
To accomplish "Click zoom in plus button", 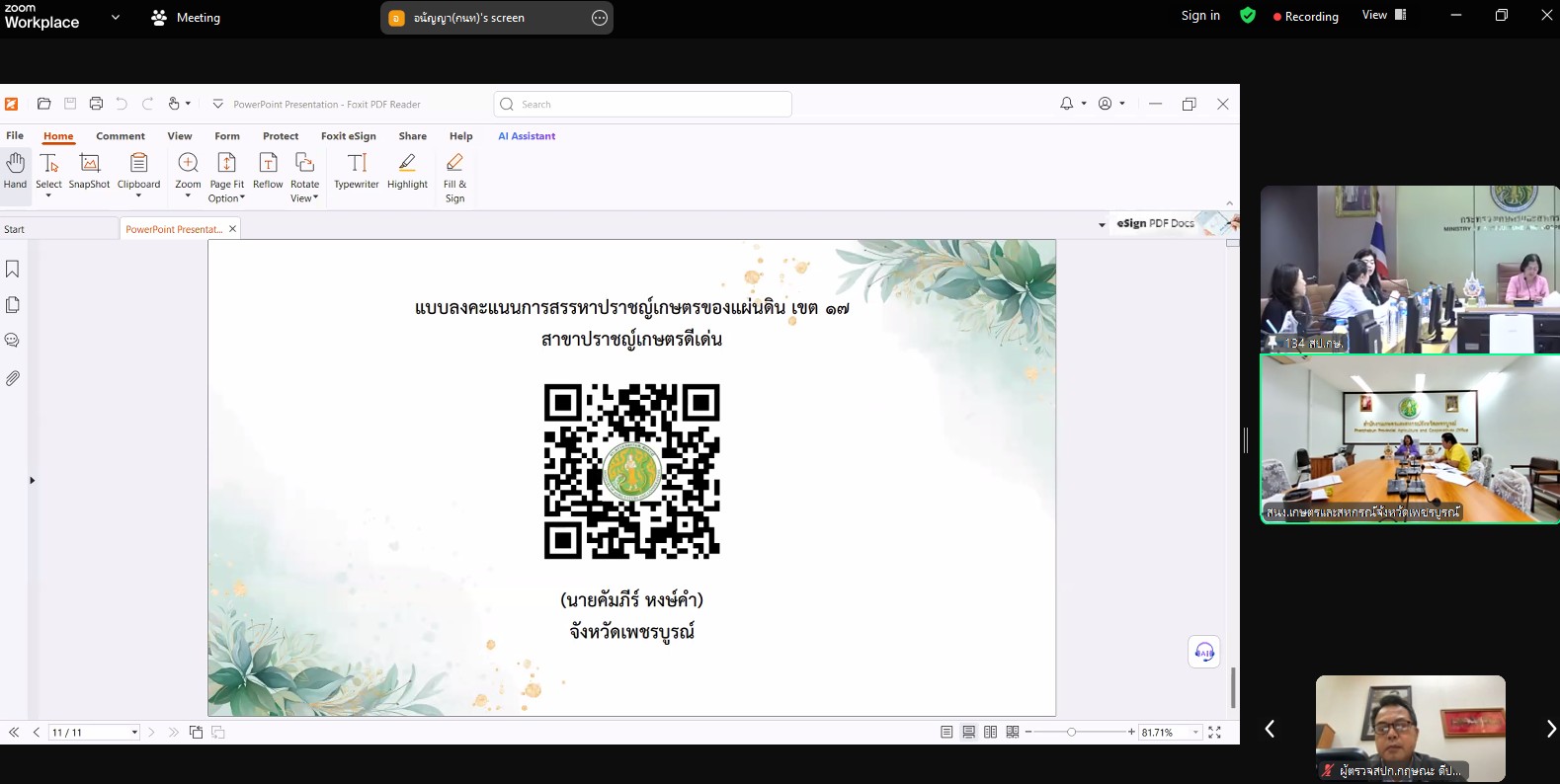I will 1131,732.
